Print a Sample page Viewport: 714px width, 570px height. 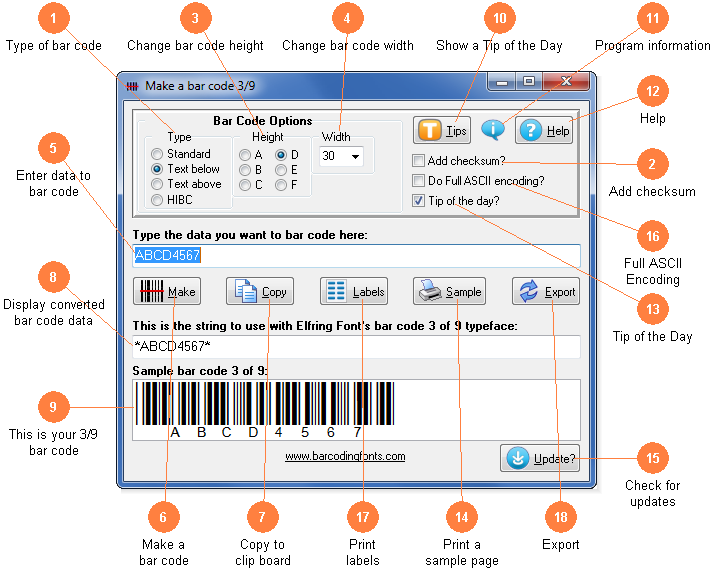click(449, 291)
